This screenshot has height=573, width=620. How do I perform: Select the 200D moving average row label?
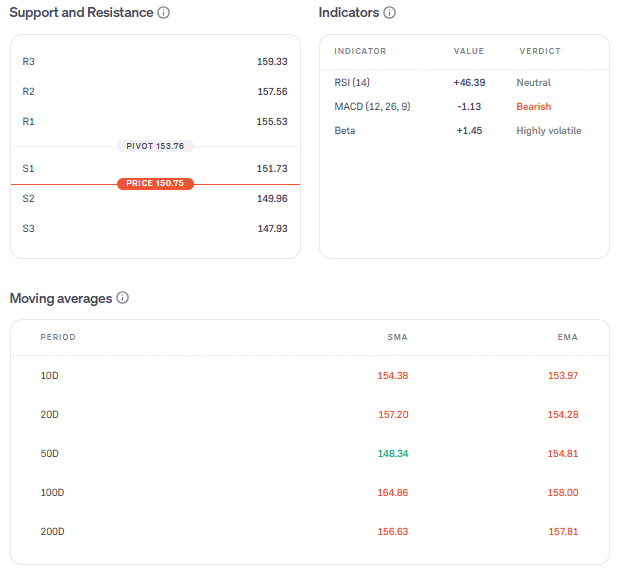click(x=52, y=532)
